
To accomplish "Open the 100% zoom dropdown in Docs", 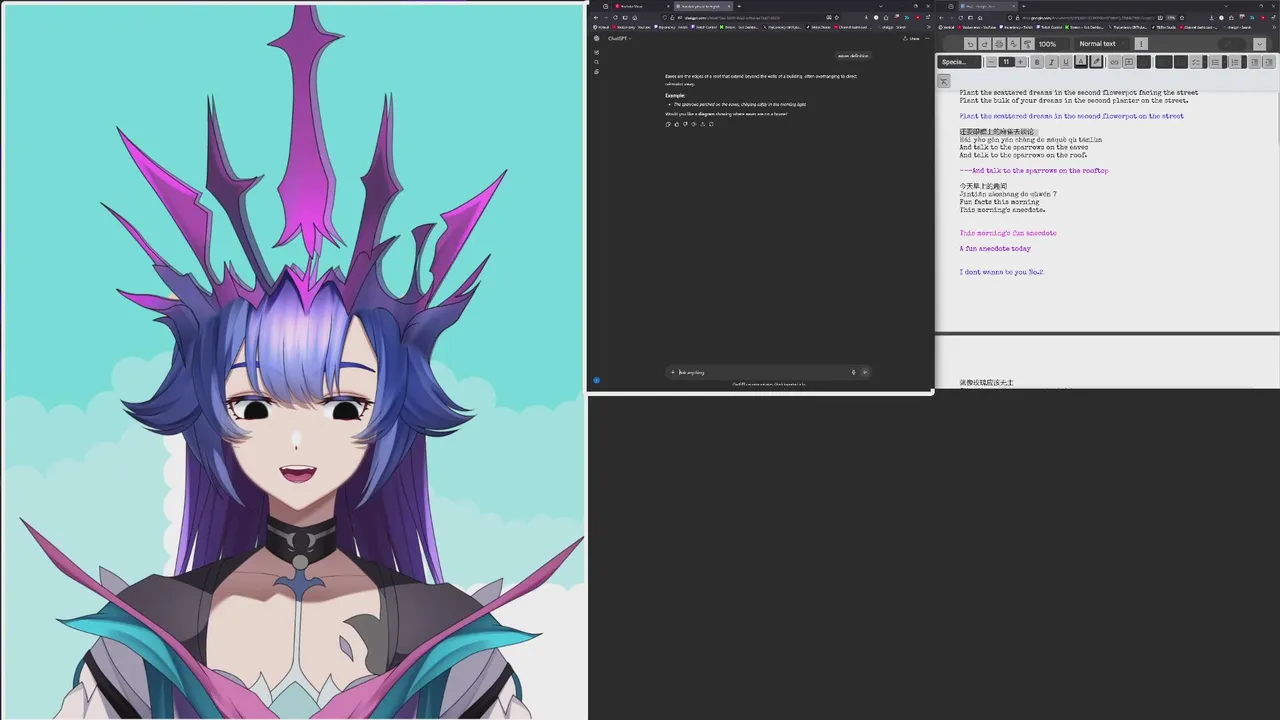I will coord(1053,44).
